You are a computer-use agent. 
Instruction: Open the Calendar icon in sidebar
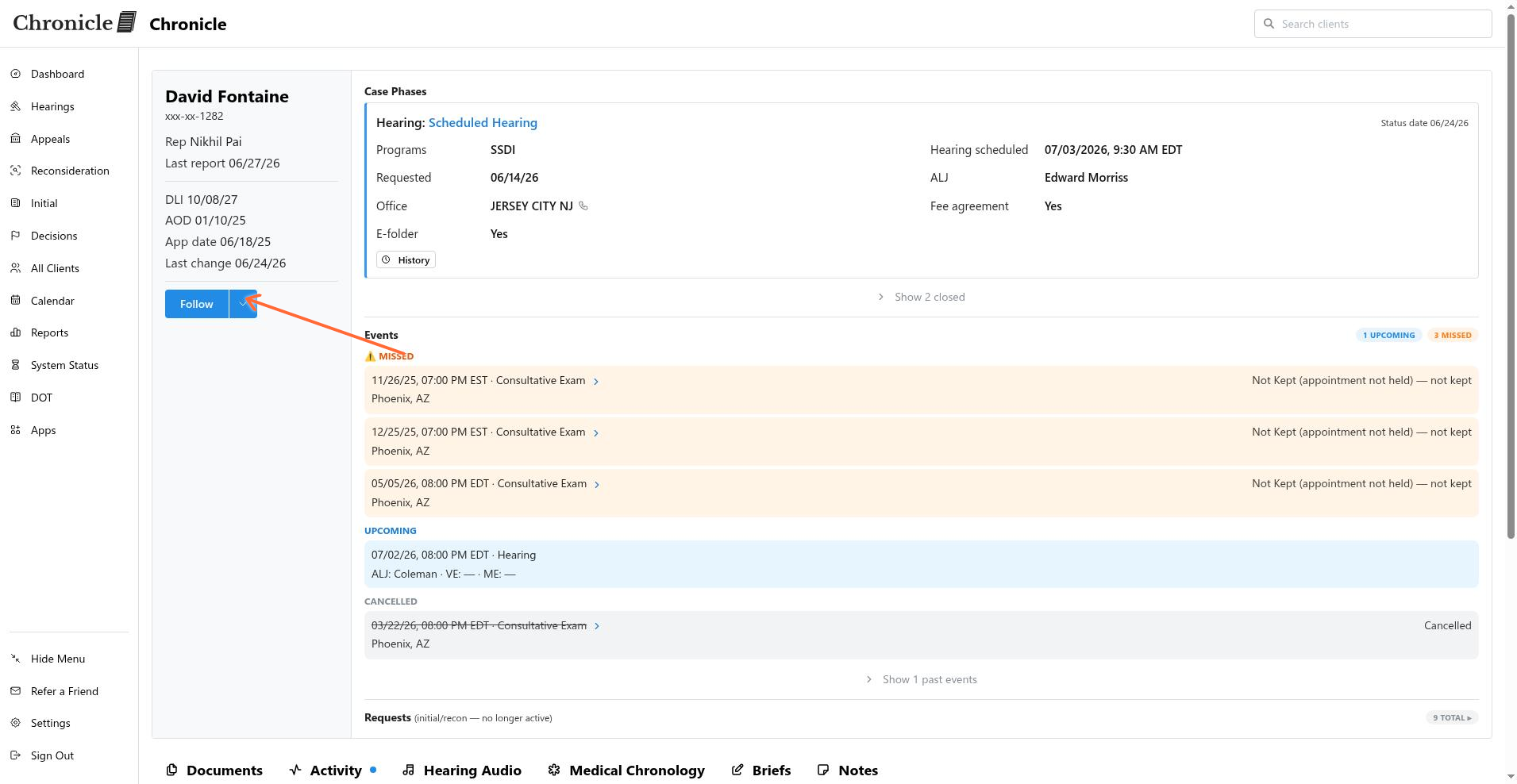16,301
